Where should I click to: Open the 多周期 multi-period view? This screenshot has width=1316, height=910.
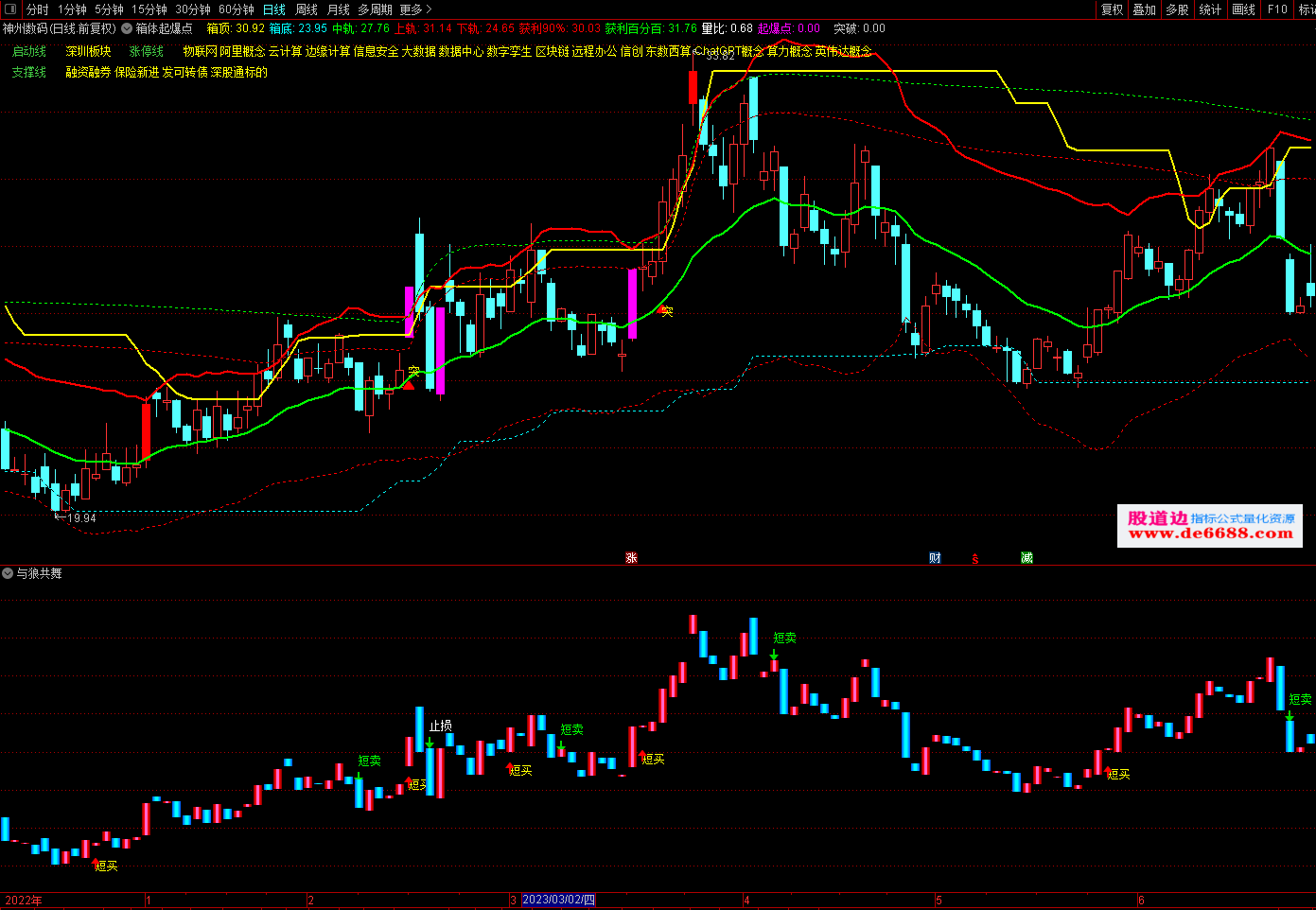tap(375, 9)
